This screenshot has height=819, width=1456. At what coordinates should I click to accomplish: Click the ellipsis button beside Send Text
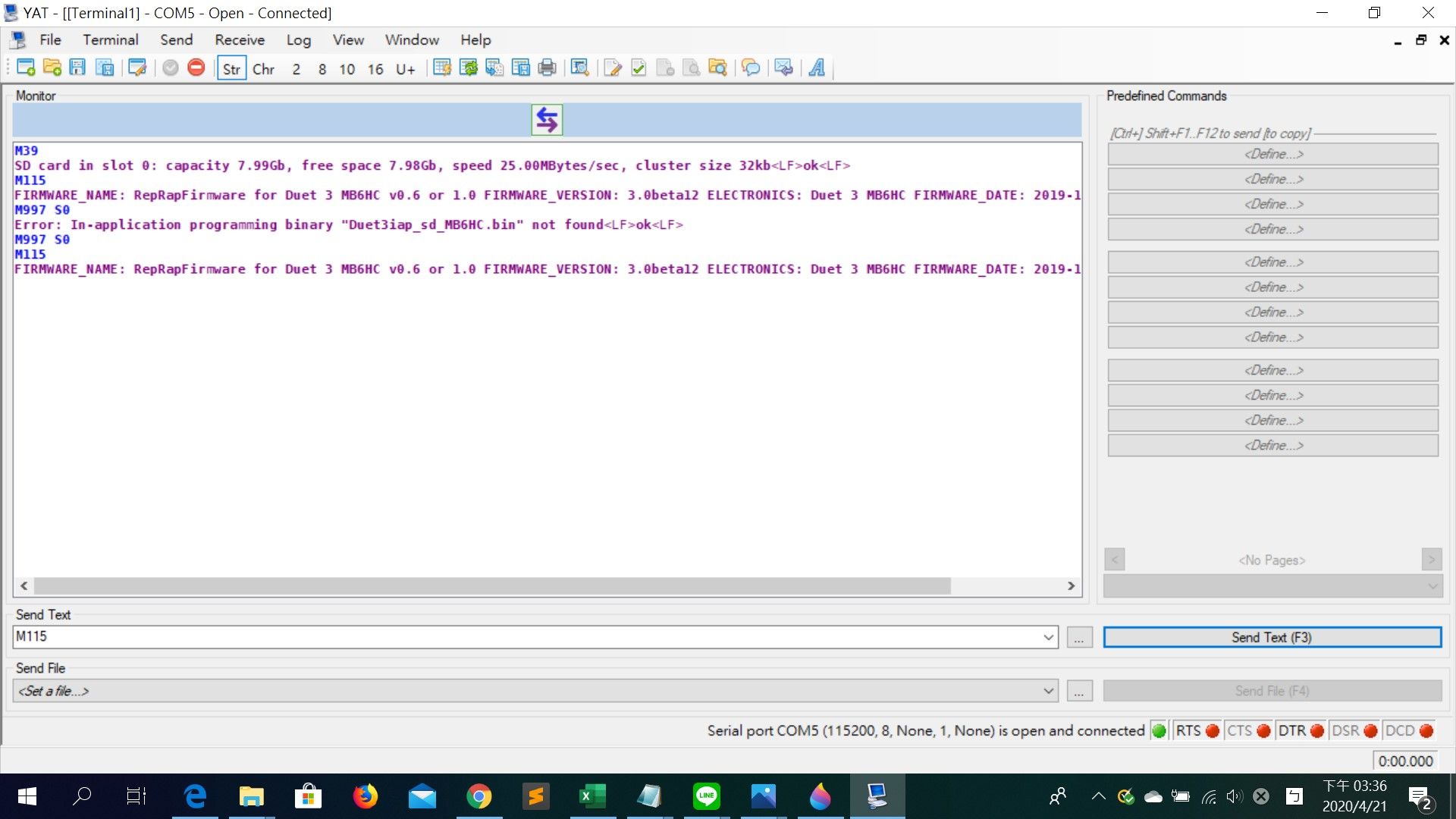(x=1079, y=637)
